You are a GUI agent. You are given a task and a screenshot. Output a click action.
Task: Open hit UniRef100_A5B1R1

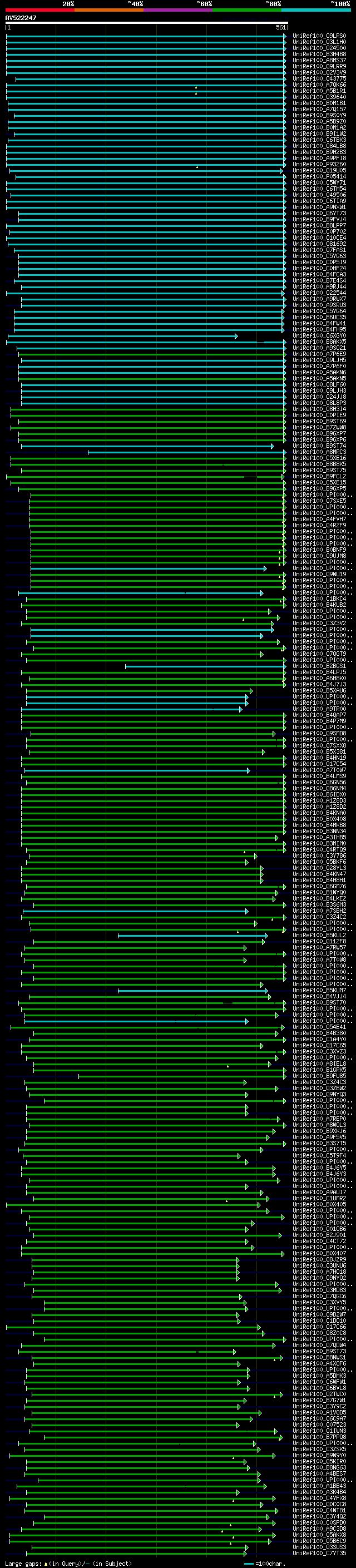click(319, 91)
